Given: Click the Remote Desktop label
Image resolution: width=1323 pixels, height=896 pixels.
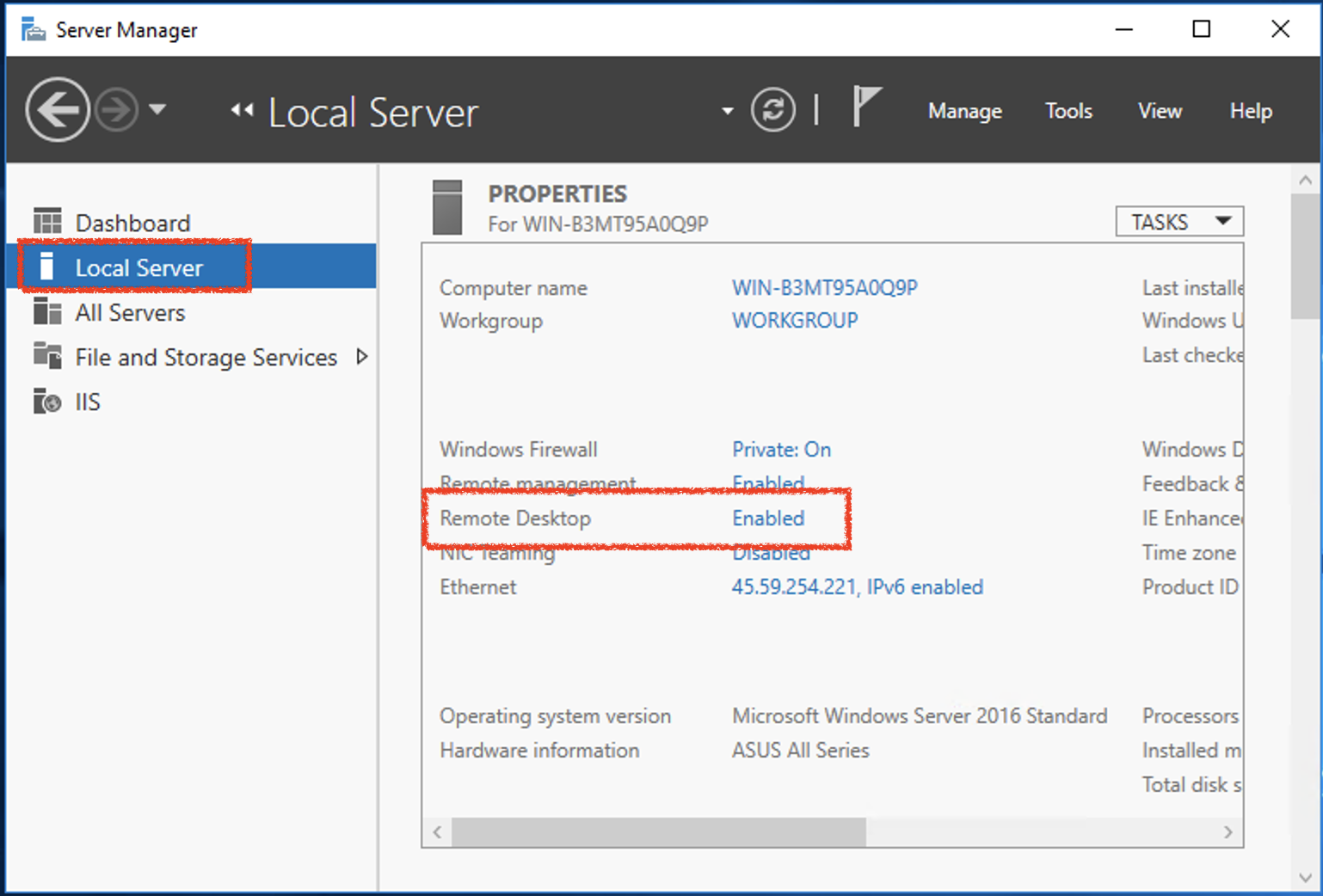Looking at the screenshot, I should (515, 518).
